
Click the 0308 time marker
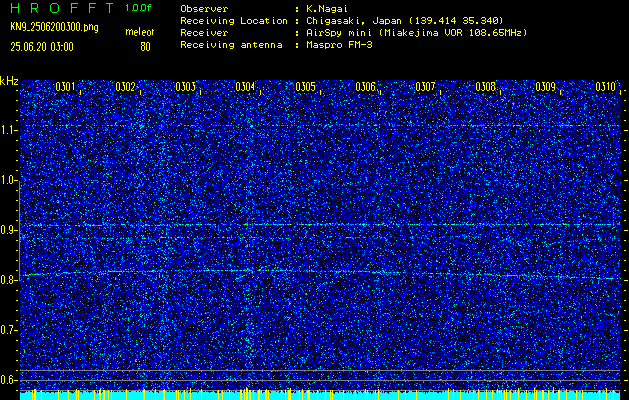pos(485,87)
